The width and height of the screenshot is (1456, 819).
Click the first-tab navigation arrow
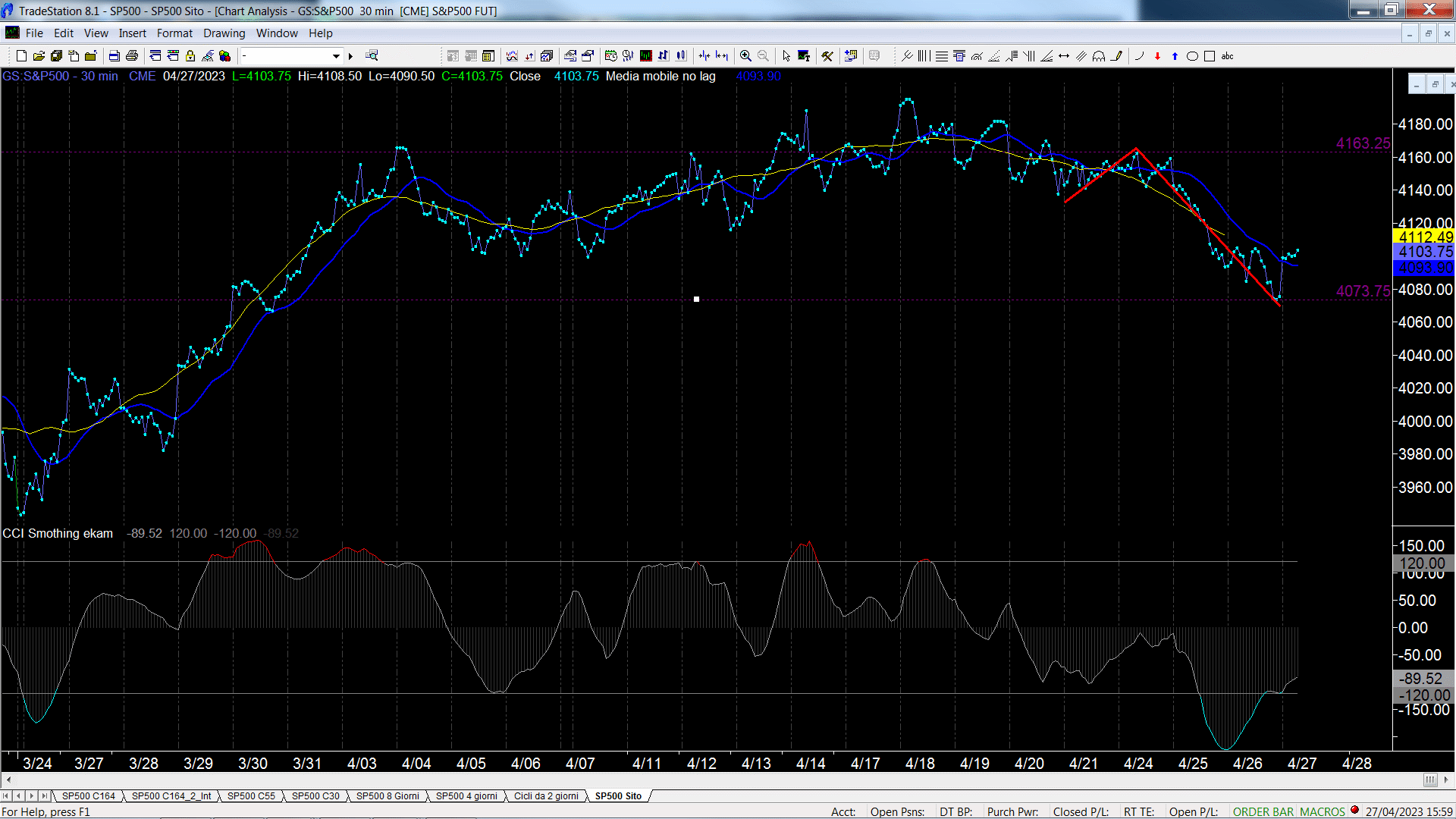click(x=6, y=796)
